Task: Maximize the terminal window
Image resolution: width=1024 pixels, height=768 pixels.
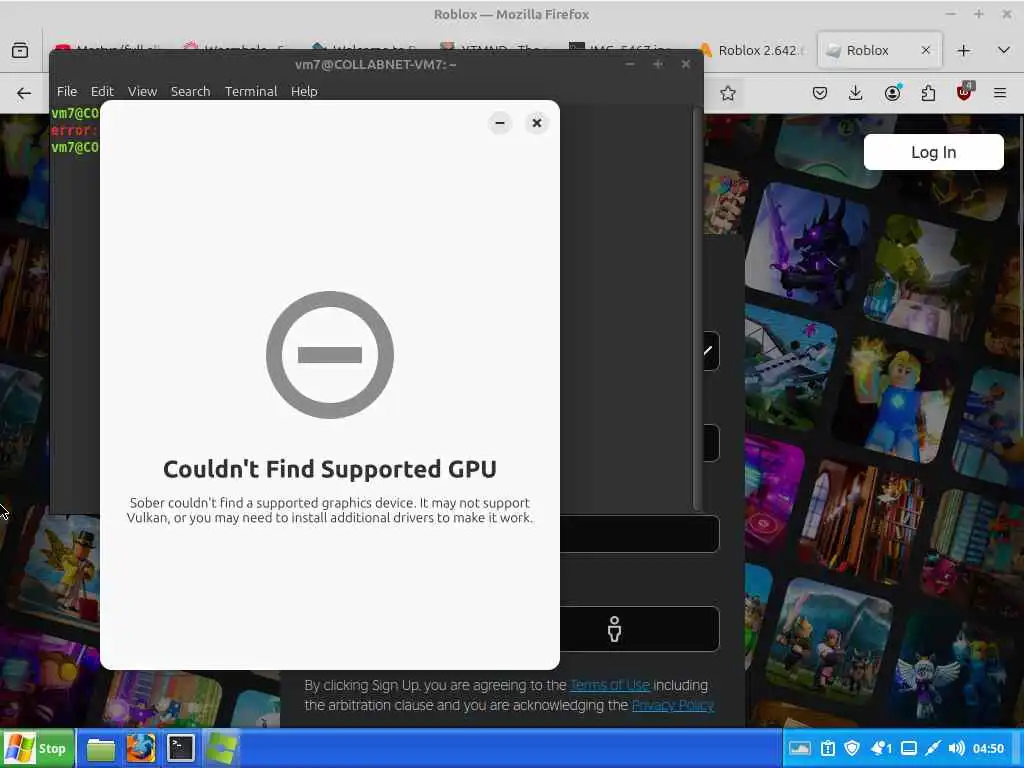Action: point(658,64)
